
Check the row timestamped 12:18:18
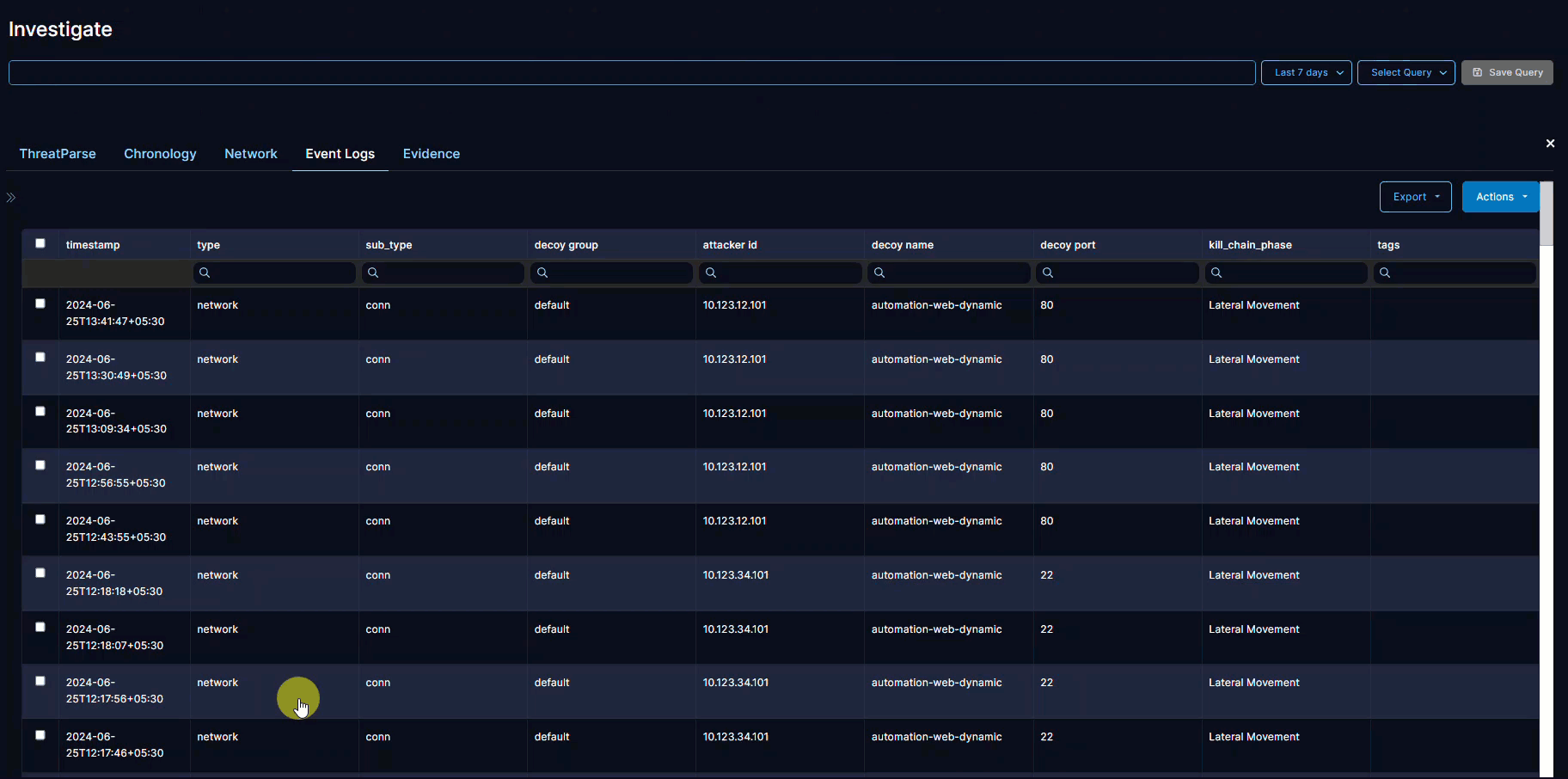click(x=40, y=573)
